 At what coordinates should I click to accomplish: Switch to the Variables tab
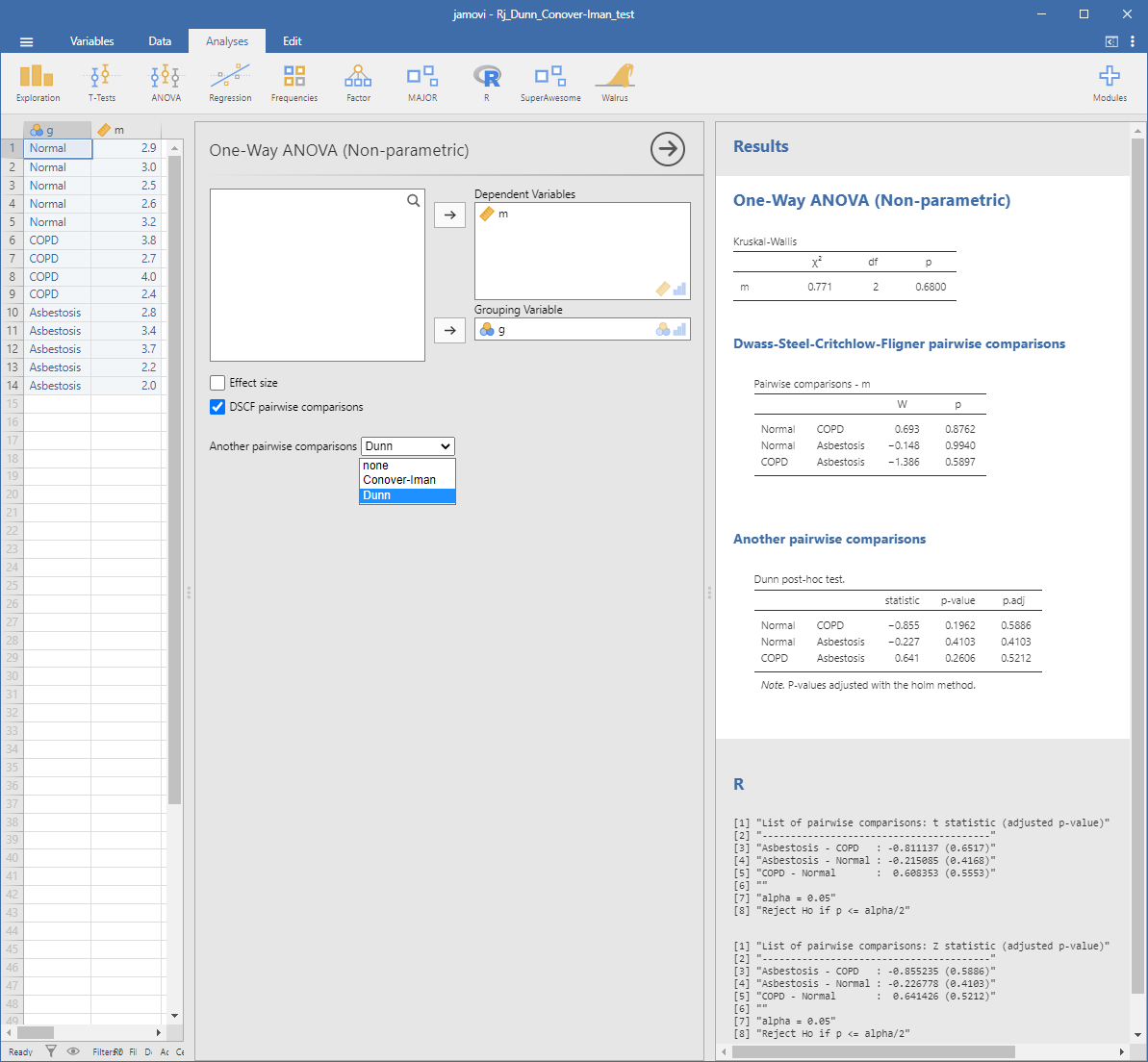click(91, 41)
